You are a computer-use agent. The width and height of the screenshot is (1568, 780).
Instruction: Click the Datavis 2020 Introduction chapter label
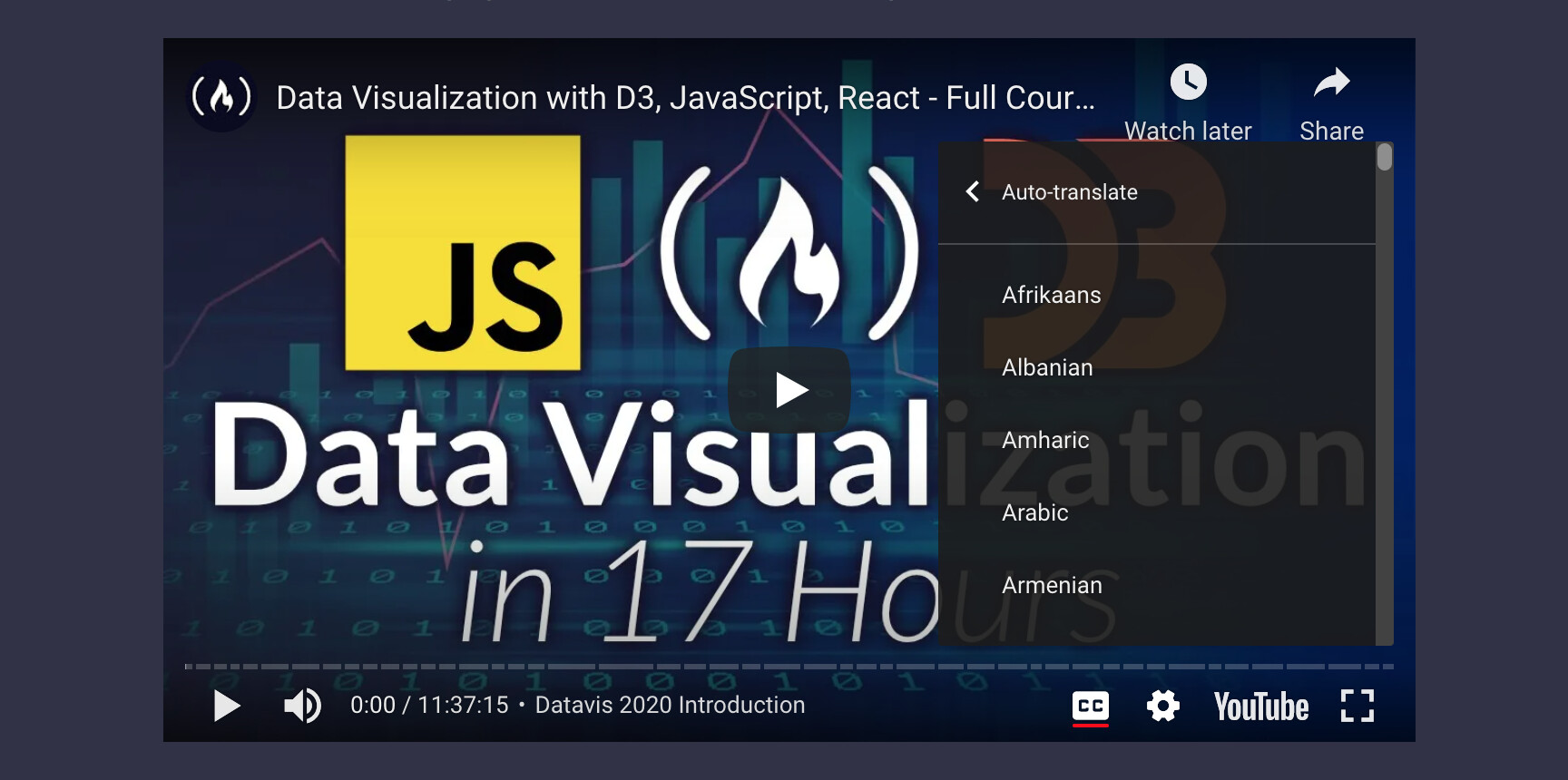click(x=670, y=705)
